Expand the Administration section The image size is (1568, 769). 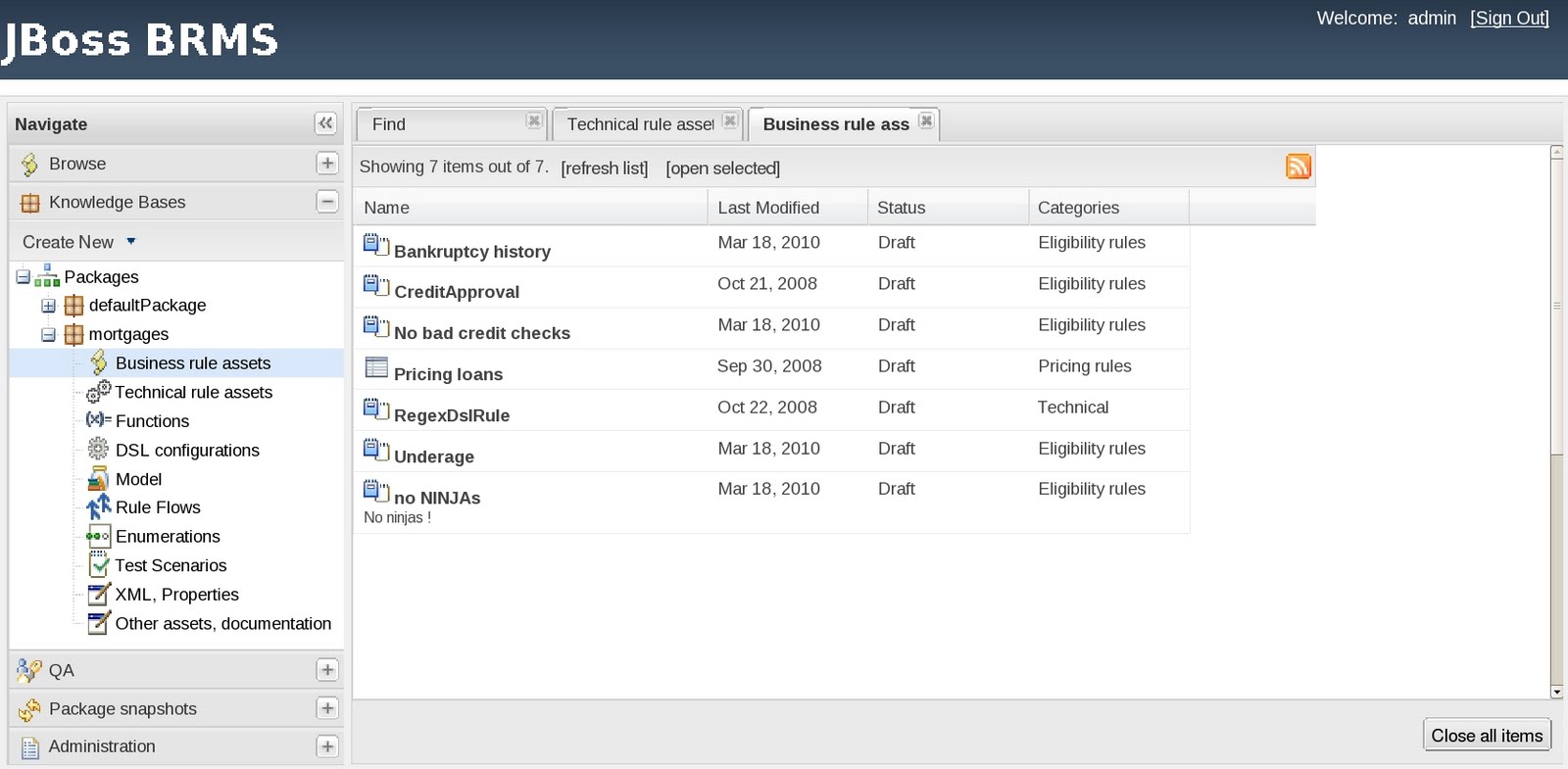click(x=327, y=746)
